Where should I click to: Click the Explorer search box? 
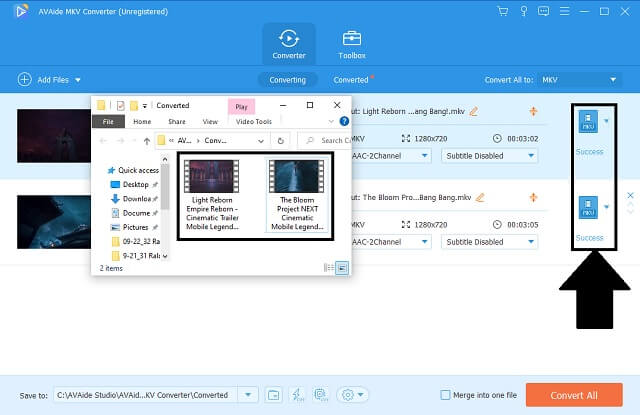coord(327,140)
